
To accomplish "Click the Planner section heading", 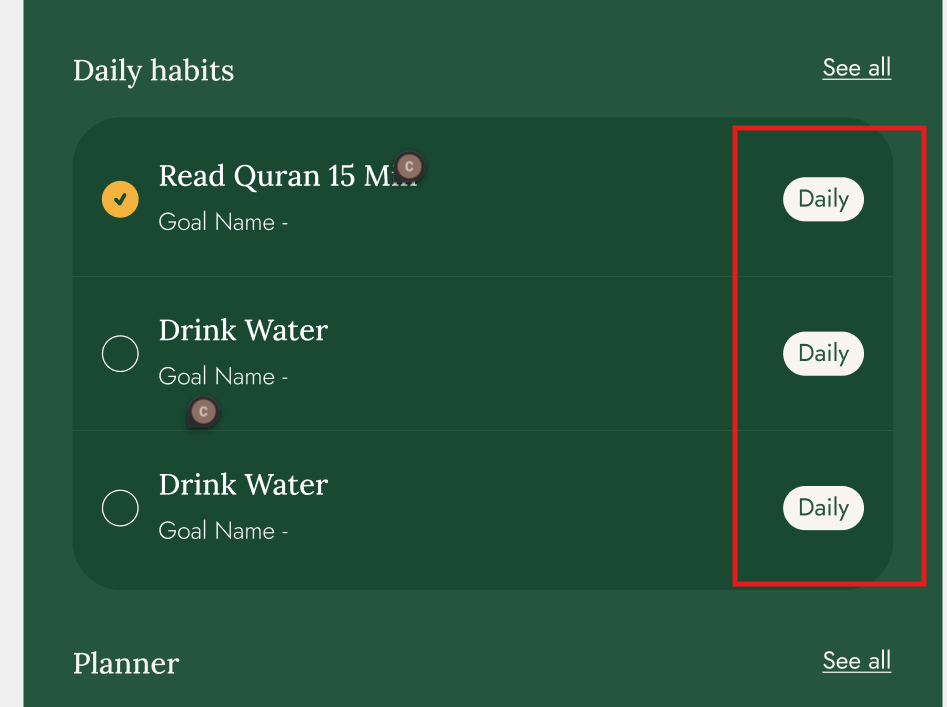I will click(126, 664).
